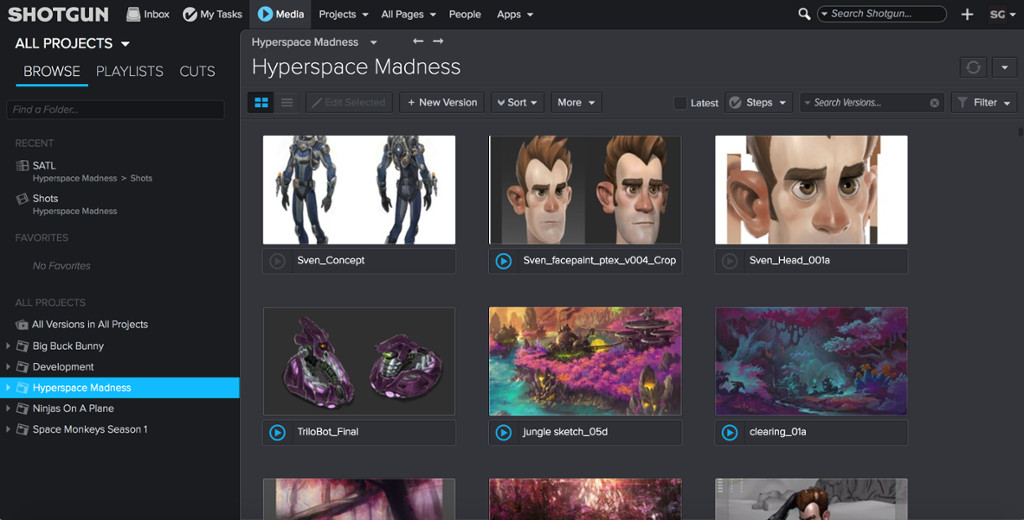The height and width of the screenshot is (520, 1024).
Task: Toggle the Latest checkbox
Action: pyautogui.click(x=680, y=103)
